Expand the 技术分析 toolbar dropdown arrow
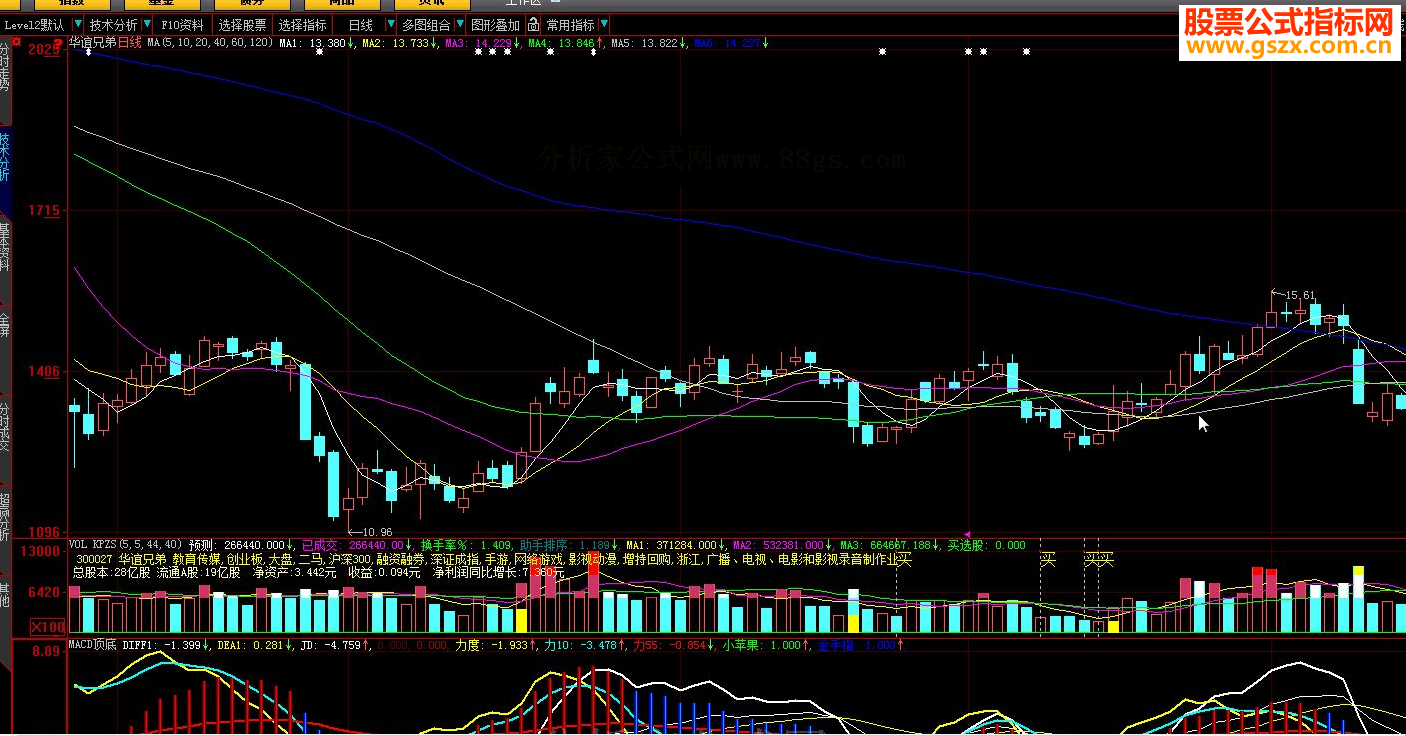Viewport: 1406px width, 736px height. tap(147, 25)
